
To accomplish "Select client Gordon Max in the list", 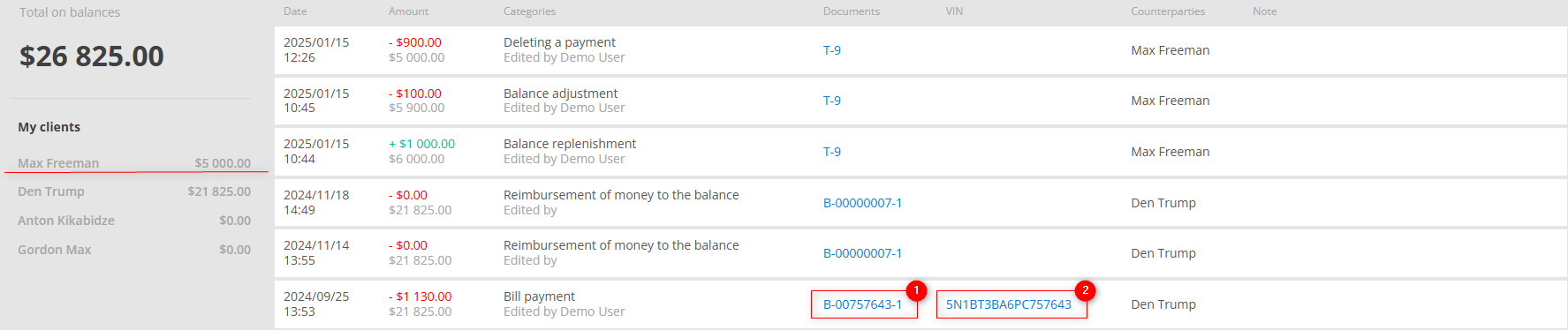I will 55,250.
